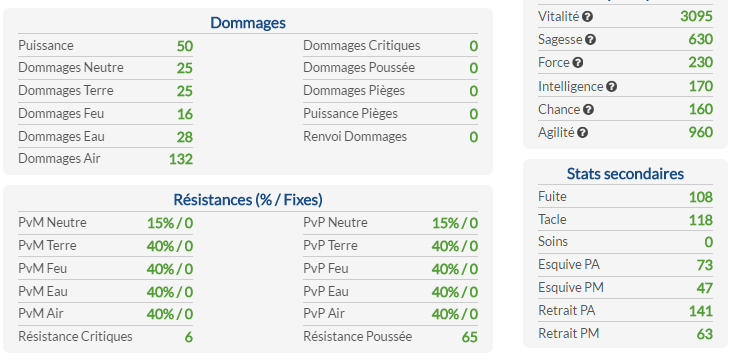Show the Intelligence help tooltip icon
Screen dimensions: 737x364
pyautogui.click(x=611, y=87)
